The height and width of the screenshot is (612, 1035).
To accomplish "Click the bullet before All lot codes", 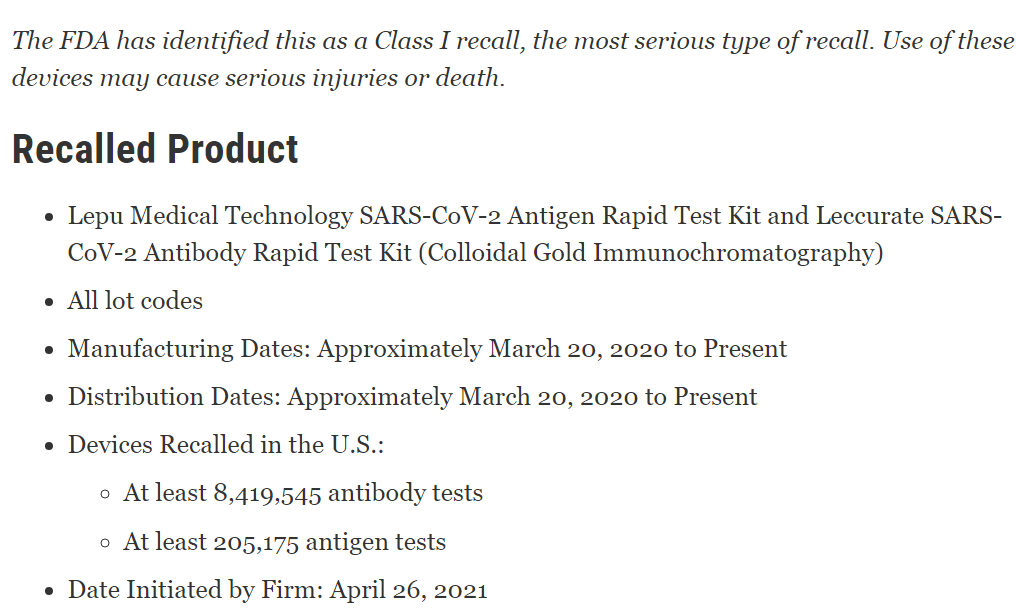I will [x=49, y=302].
